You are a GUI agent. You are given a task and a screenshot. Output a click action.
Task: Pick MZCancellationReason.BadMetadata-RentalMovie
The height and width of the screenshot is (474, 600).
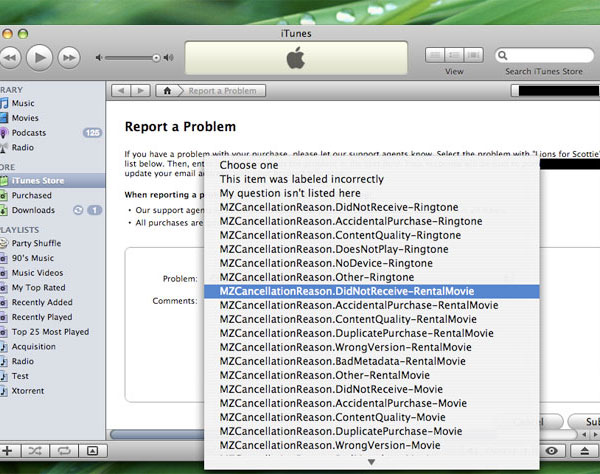tap(372, 362)
